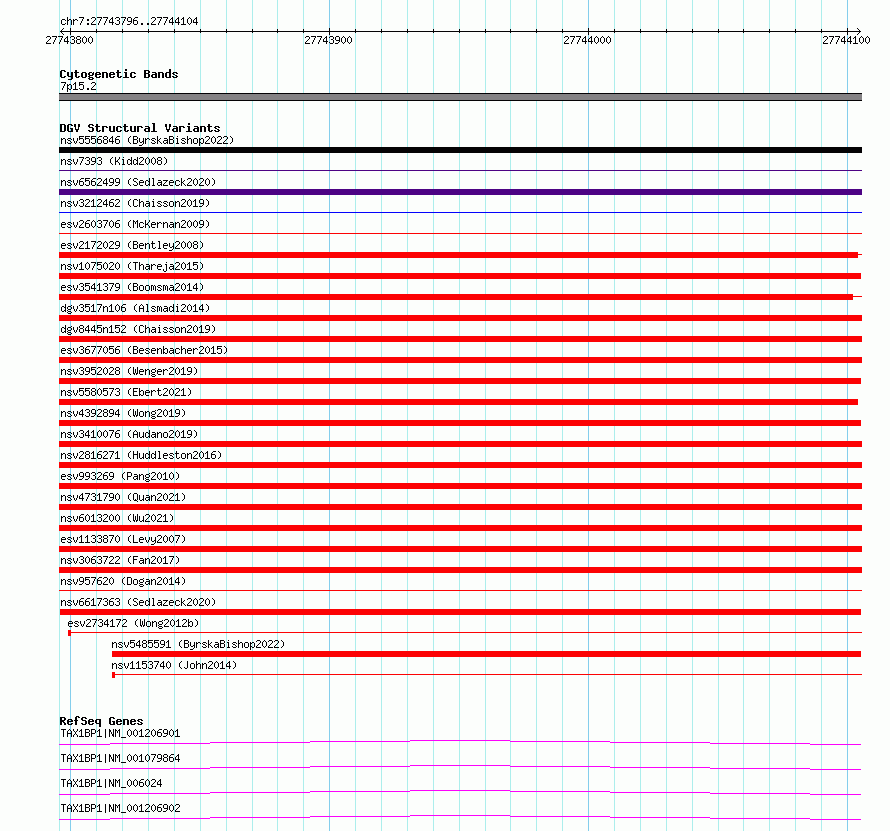Open nsv3063722 (Fan2017) variant
The image size is (890, 831).
pyautogui.click(x=120, y=560)
